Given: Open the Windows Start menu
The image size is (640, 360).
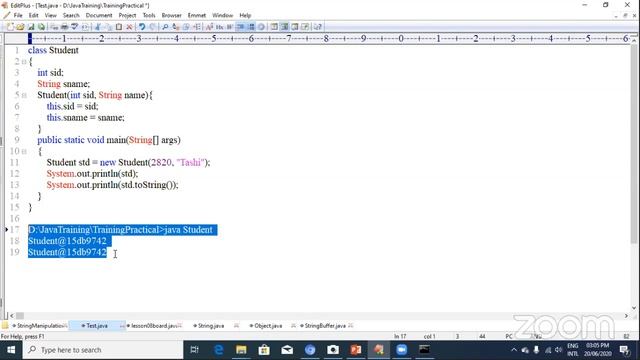Looking at the screenshot, I should click(11, 350).
